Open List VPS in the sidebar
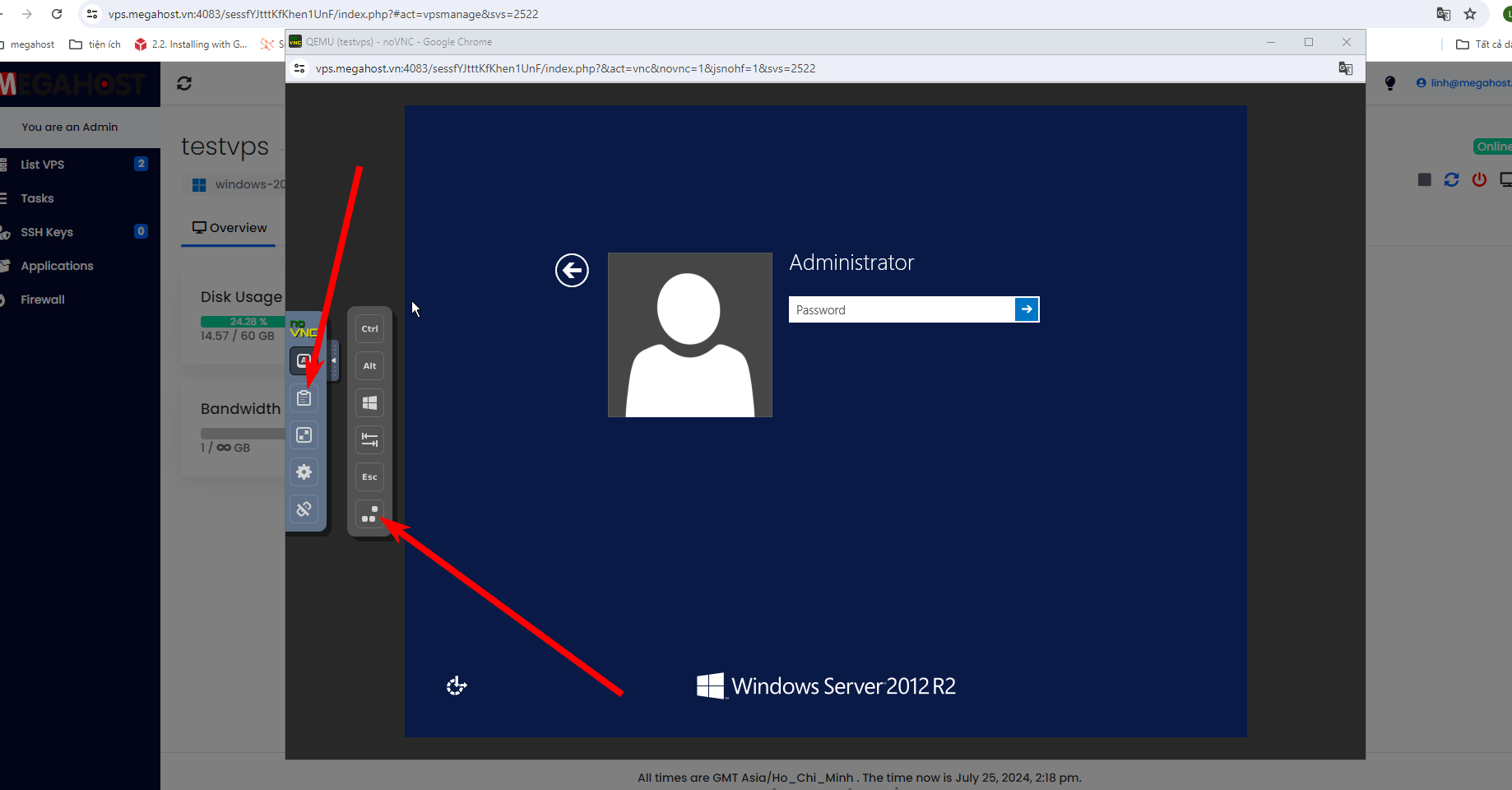The height and width of the screenshot is (790, 1512). [43, 165]
